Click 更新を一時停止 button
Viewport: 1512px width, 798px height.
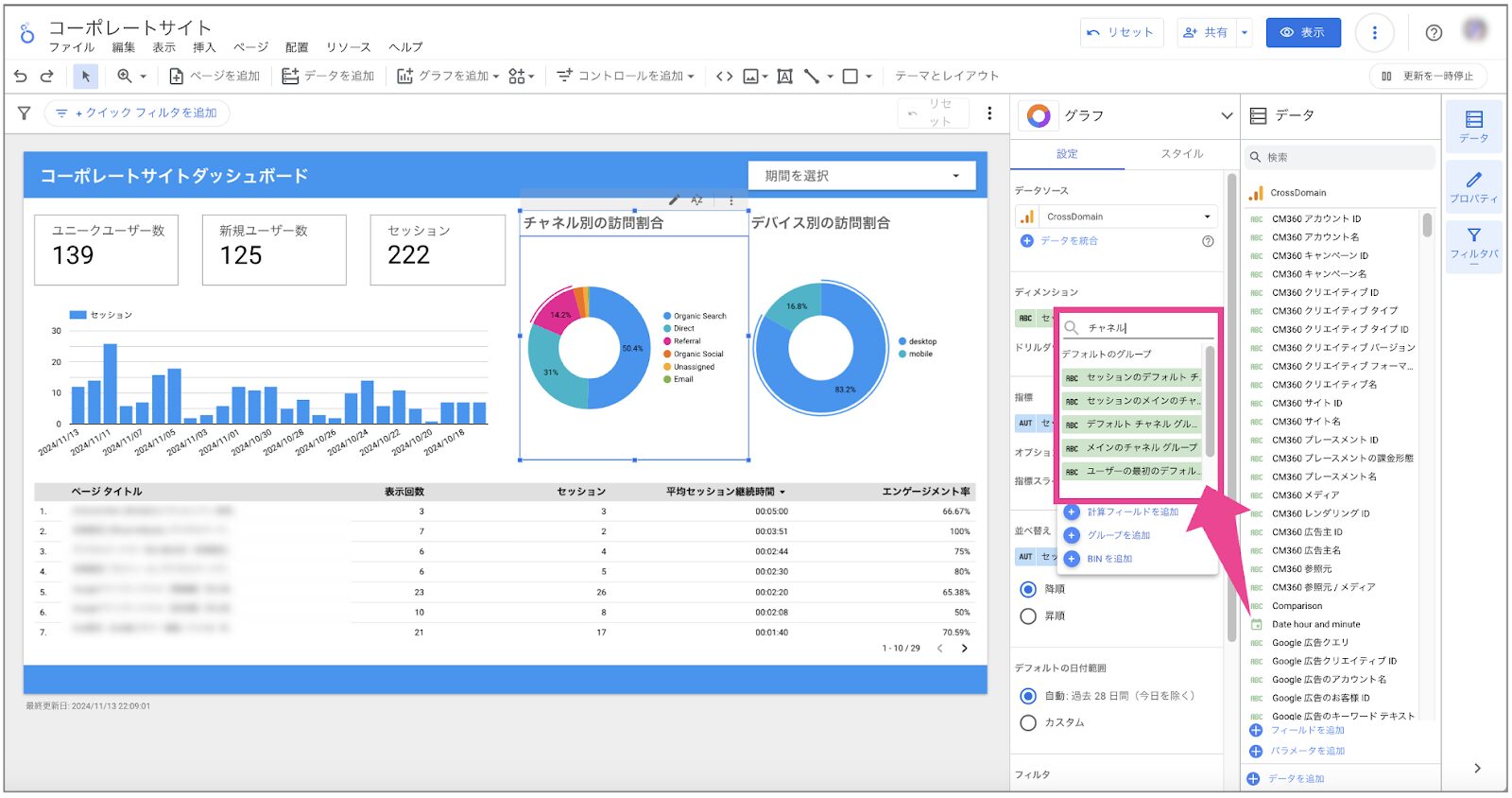[1428, 77]
